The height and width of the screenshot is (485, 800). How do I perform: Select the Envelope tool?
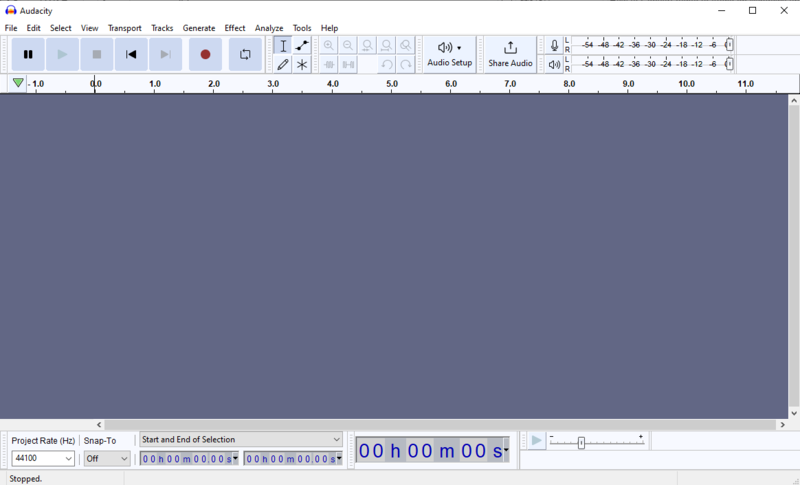[x=302, y=45]
